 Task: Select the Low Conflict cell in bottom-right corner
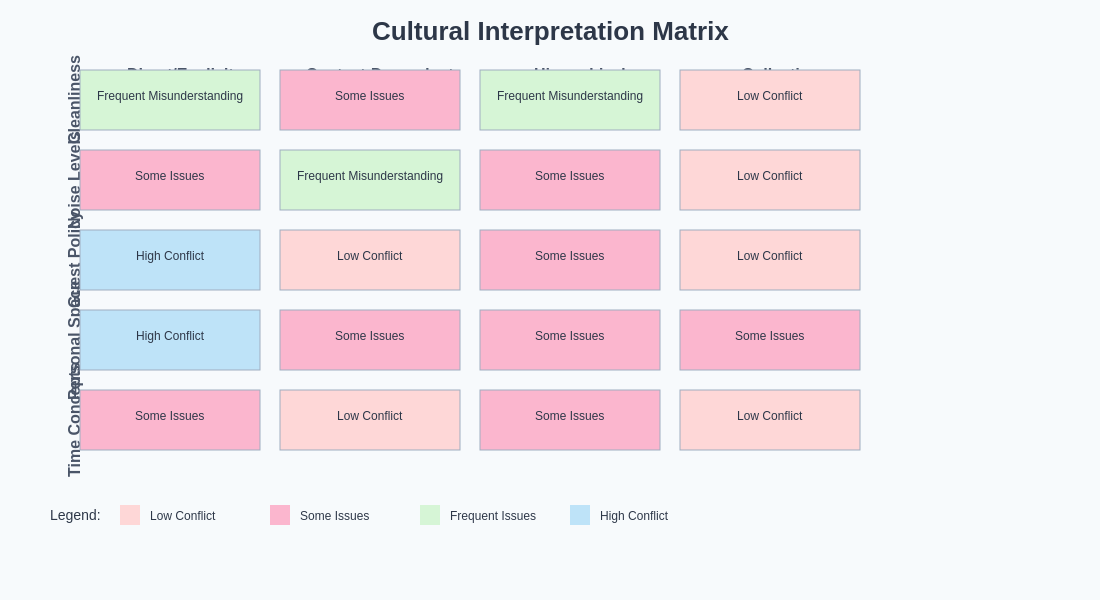(x=770, y=420)
